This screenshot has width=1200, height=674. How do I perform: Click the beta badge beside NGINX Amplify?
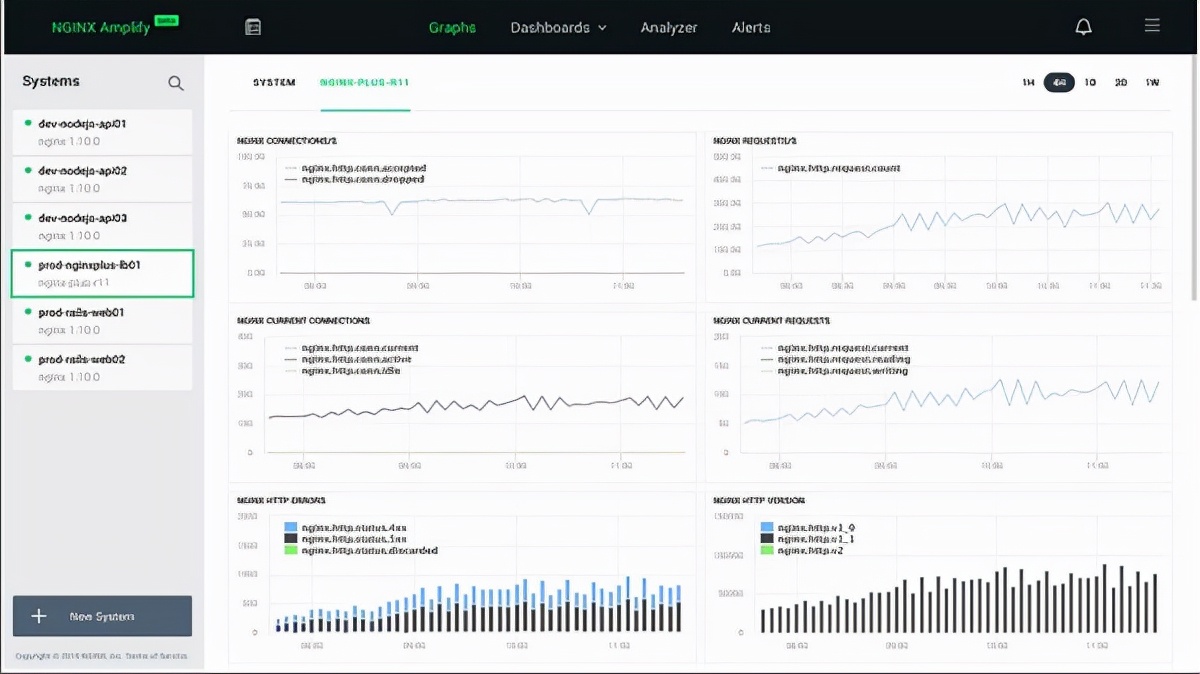click(x=166, y=20)
